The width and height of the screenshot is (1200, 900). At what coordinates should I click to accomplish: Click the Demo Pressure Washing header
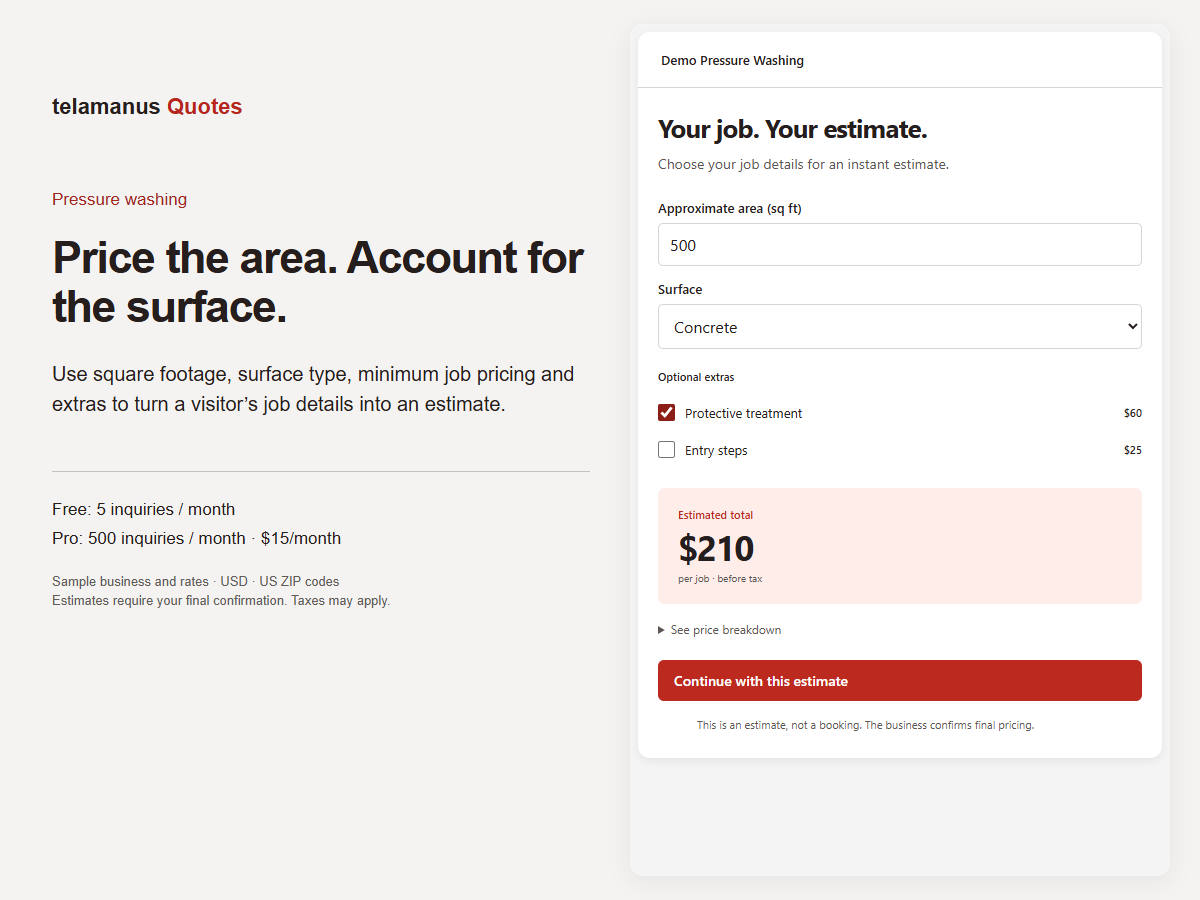(732, 60)
